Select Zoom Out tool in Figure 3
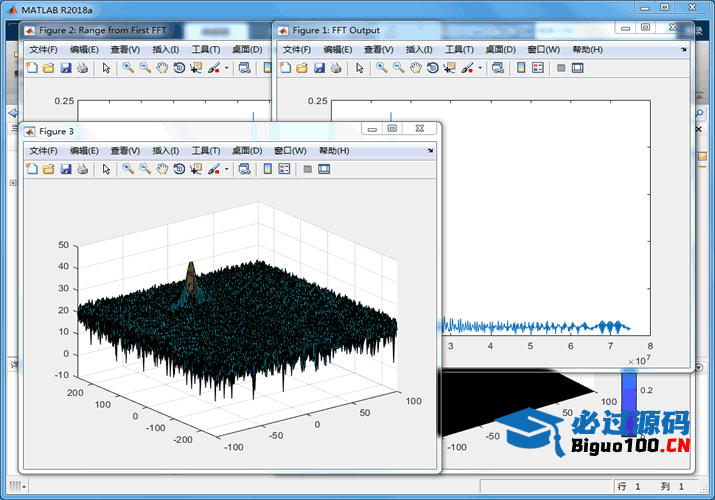Screen dimensions: 715x500 click(145, 169)
